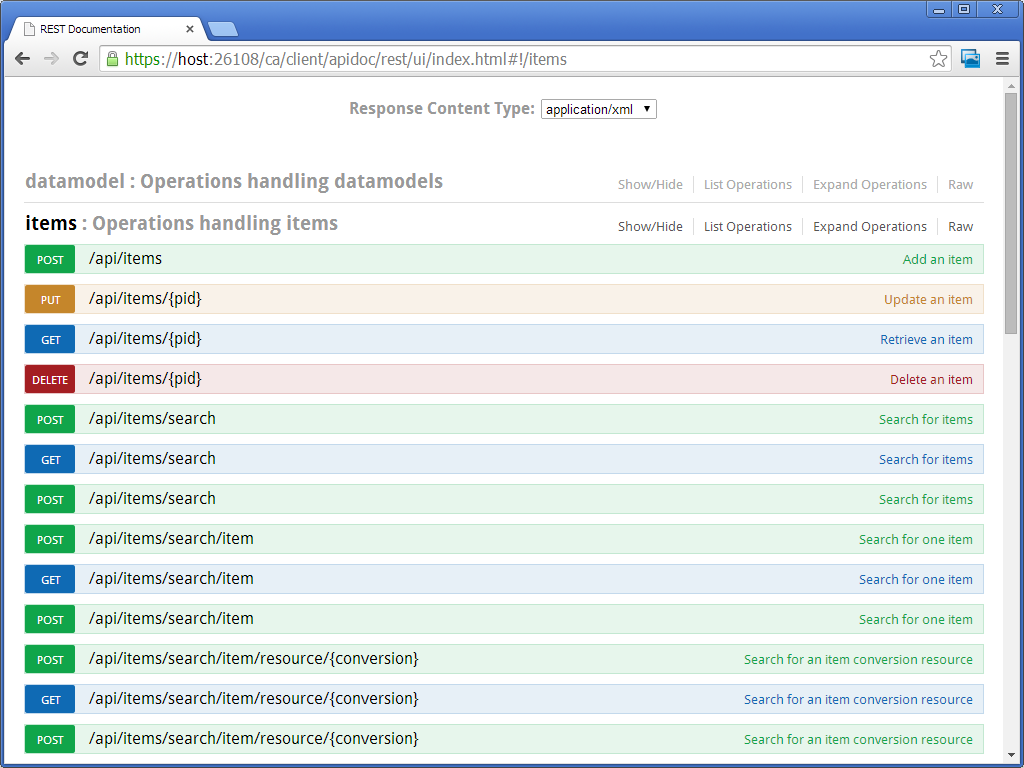Image resolution: width=1024 pixels, height=768 pixels.
Task: Click the blue extension icon beside the star
Action: (970, 59)
